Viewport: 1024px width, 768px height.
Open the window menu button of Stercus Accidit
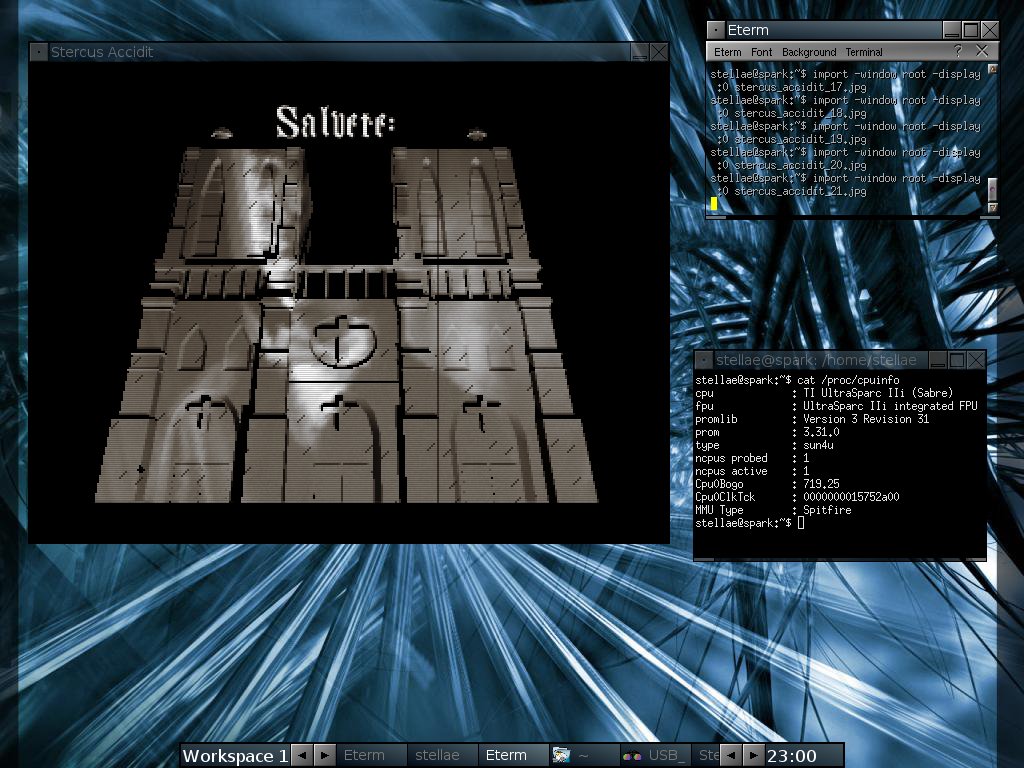pos(39,52)
